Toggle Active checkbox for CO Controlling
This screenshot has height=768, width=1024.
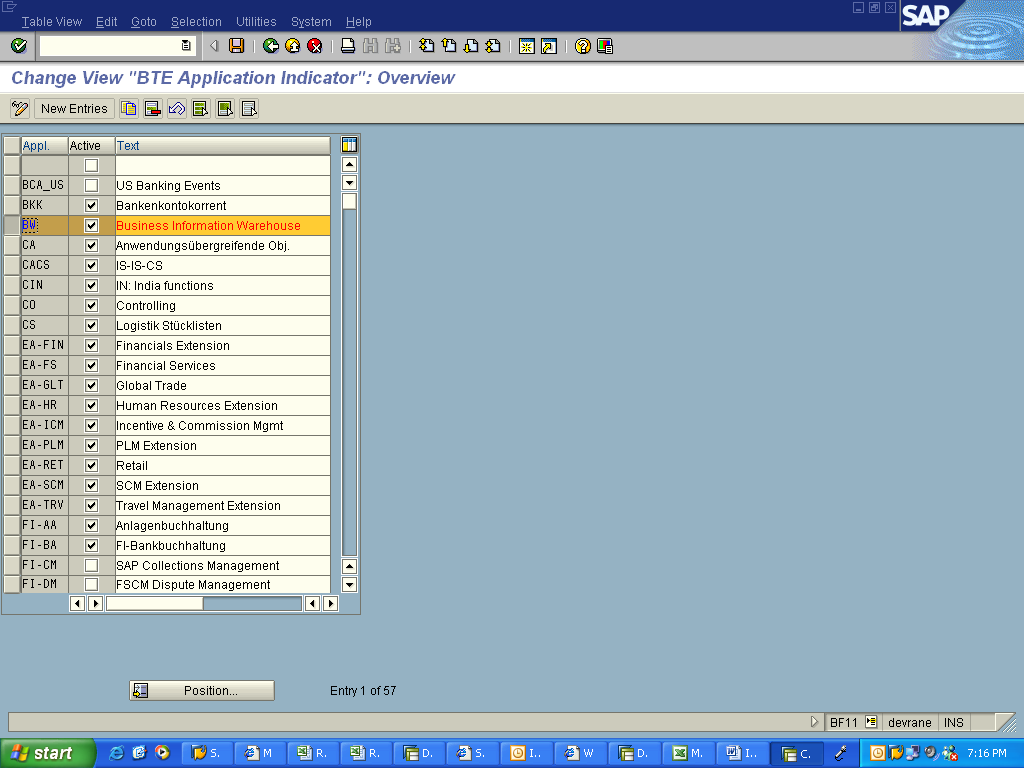(91, 306)
